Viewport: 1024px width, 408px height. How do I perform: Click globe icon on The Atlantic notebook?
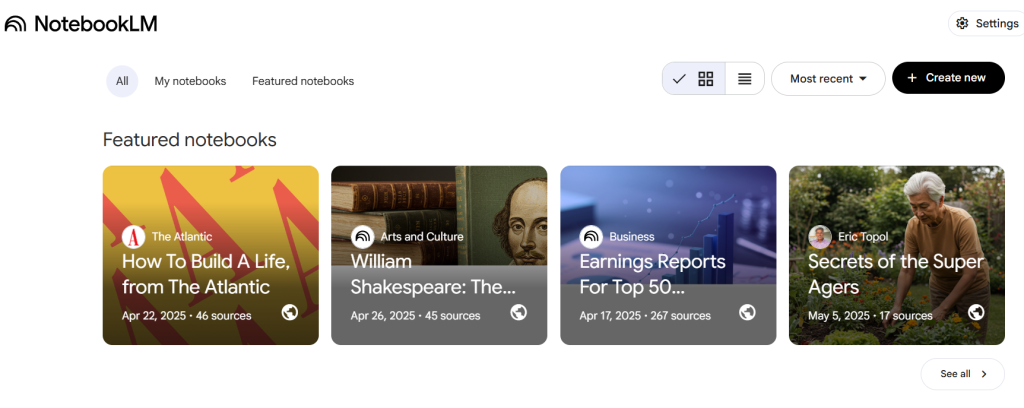pyautogui.click(x=290, y=312)
